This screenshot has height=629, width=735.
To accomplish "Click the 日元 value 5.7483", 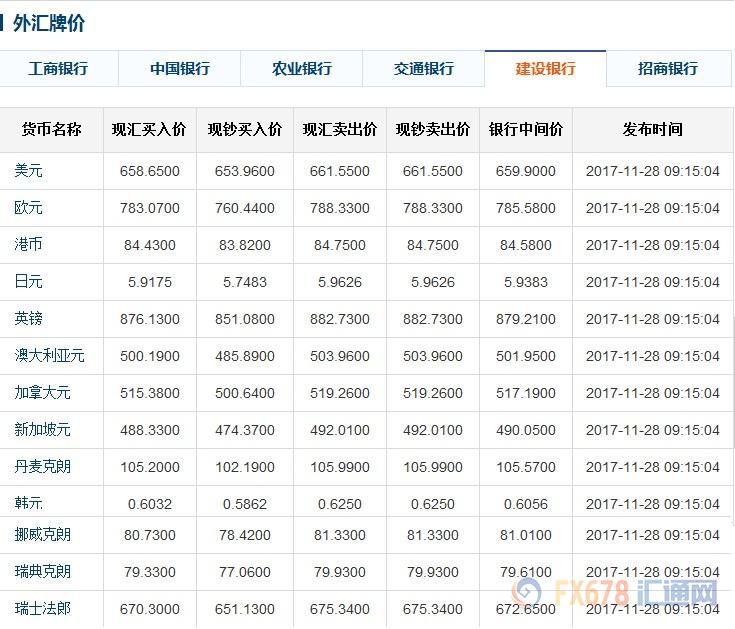I will coord(245,282).
